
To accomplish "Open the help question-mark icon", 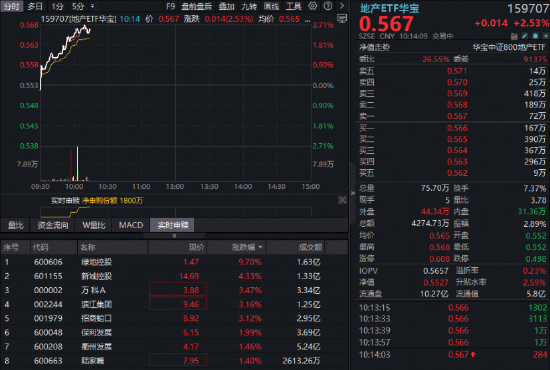I will (328, 6).
